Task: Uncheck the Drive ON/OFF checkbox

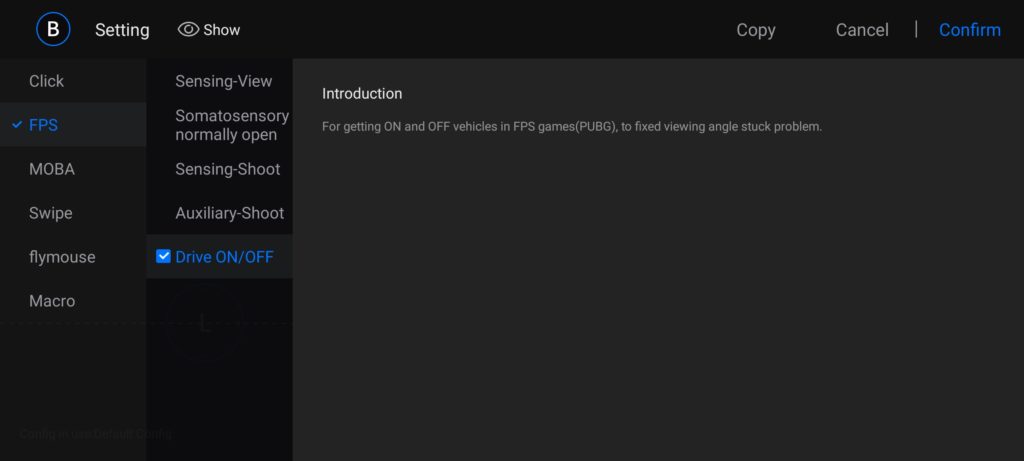Action: click(x=164, y=257)
